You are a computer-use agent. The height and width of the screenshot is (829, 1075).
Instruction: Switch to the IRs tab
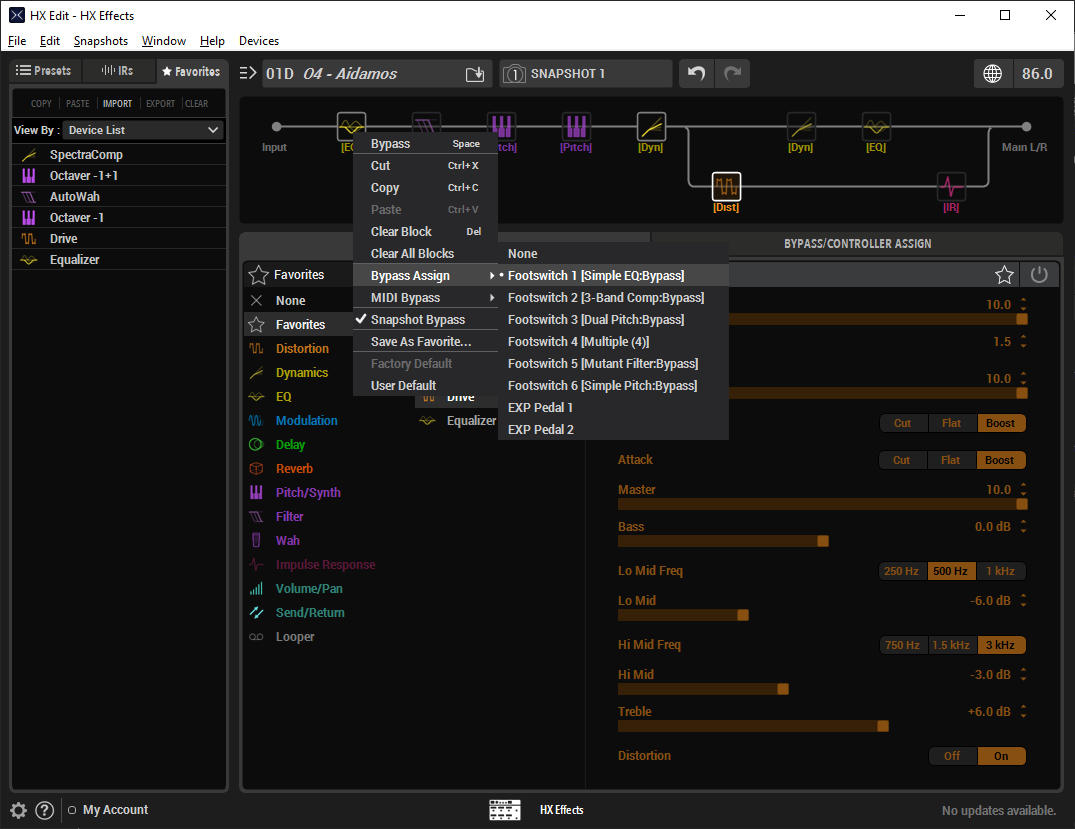(x=117, y=71)
